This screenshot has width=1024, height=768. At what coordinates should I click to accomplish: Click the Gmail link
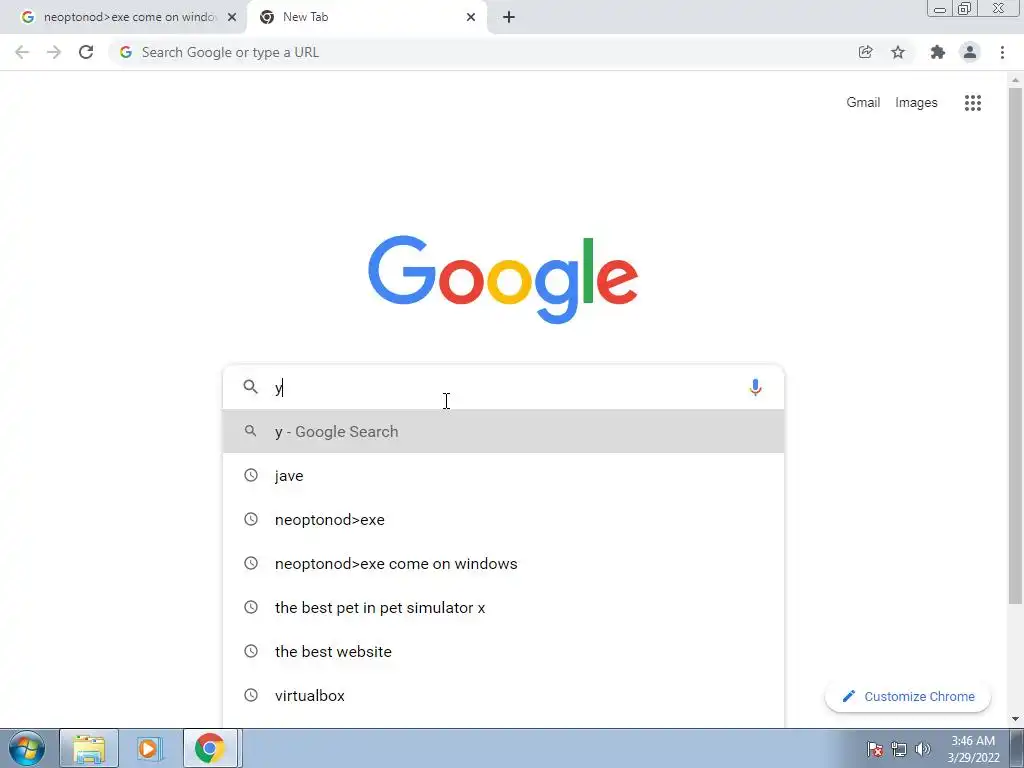click(863, 103)
